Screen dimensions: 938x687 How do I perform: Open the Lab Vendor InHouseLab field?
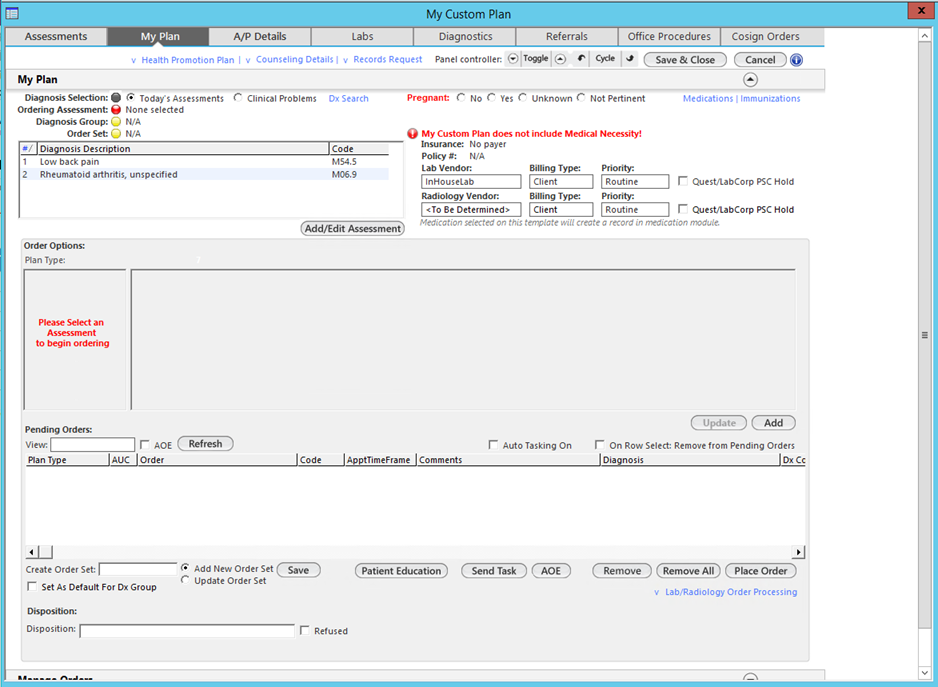coord(471,181)
